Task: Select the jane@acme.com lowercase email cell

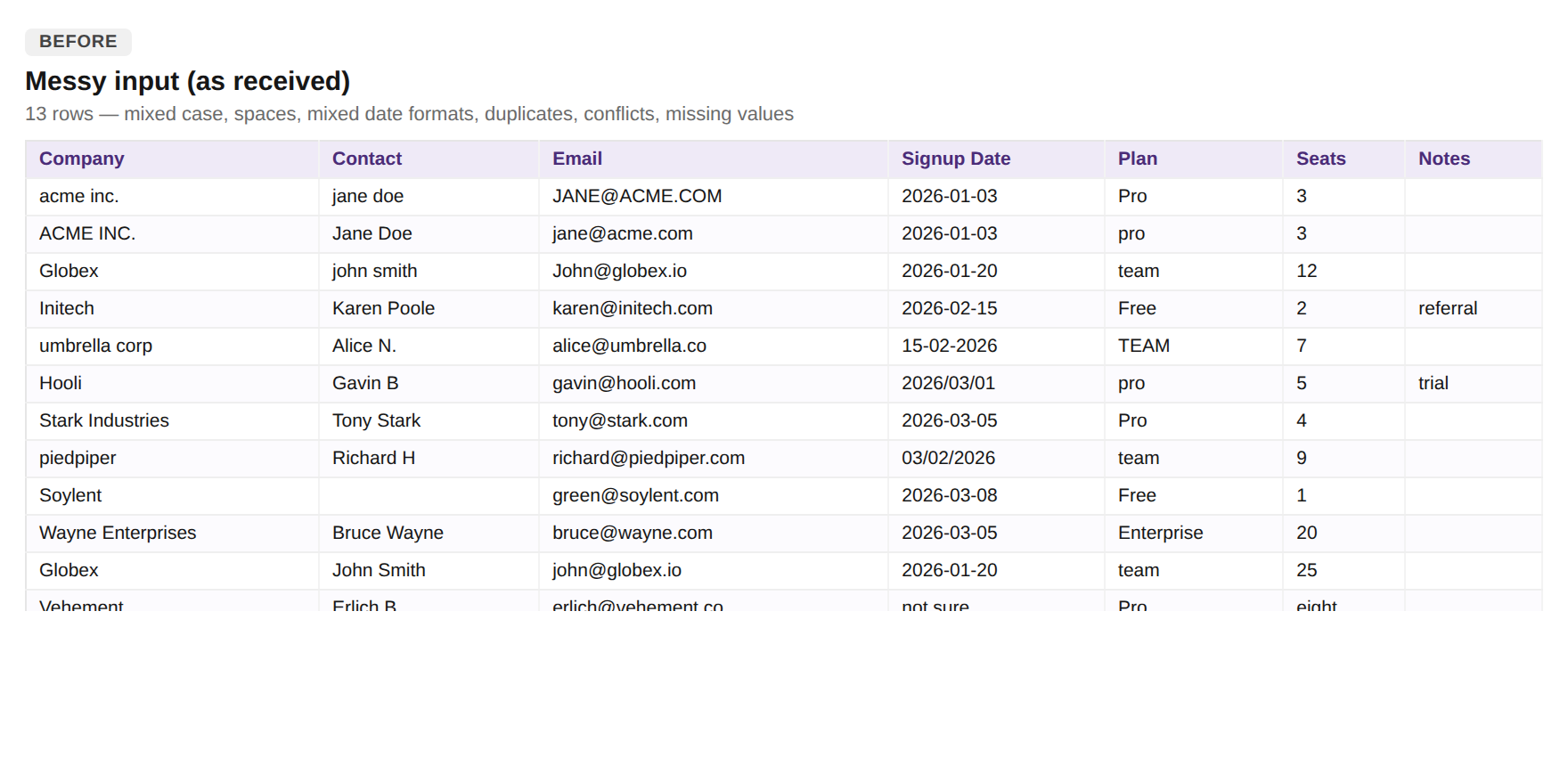Action: [714, 234]
